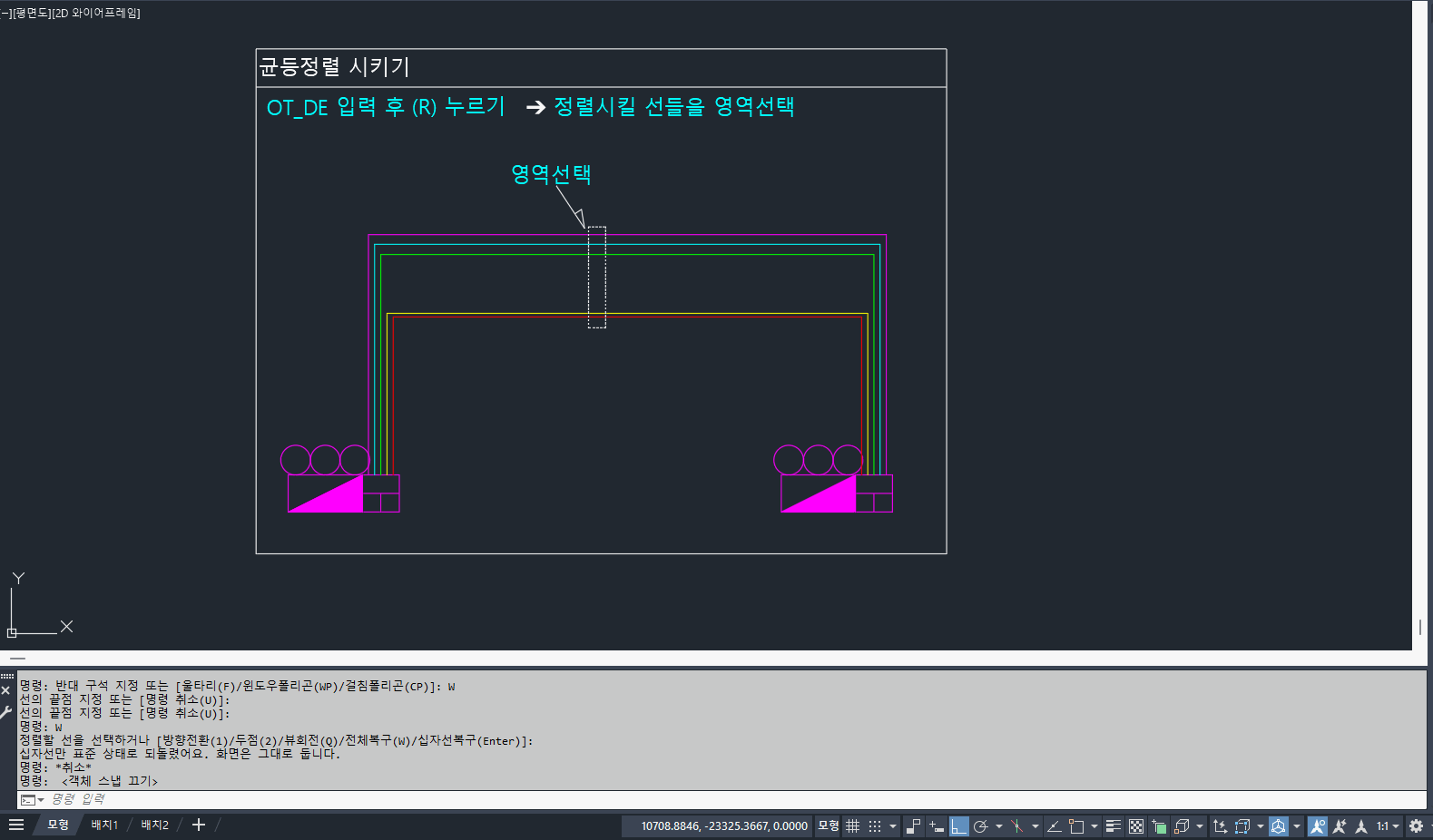Viewport: 1433px width, 840px height.
Task: Toggle polar tracking icon
Action: (980, 826)
